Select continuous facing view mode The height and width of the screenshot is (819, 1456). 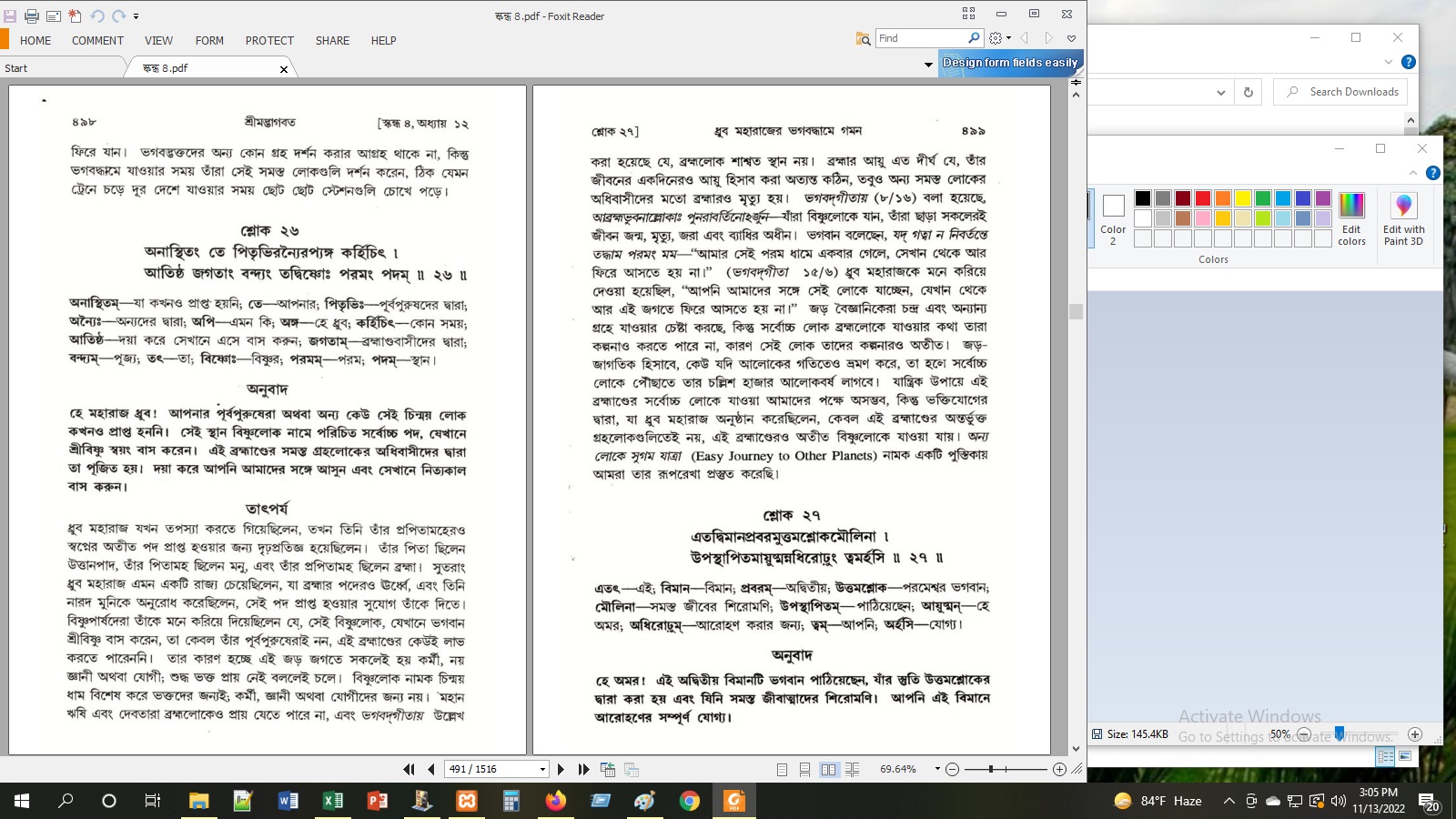point(852,770)
